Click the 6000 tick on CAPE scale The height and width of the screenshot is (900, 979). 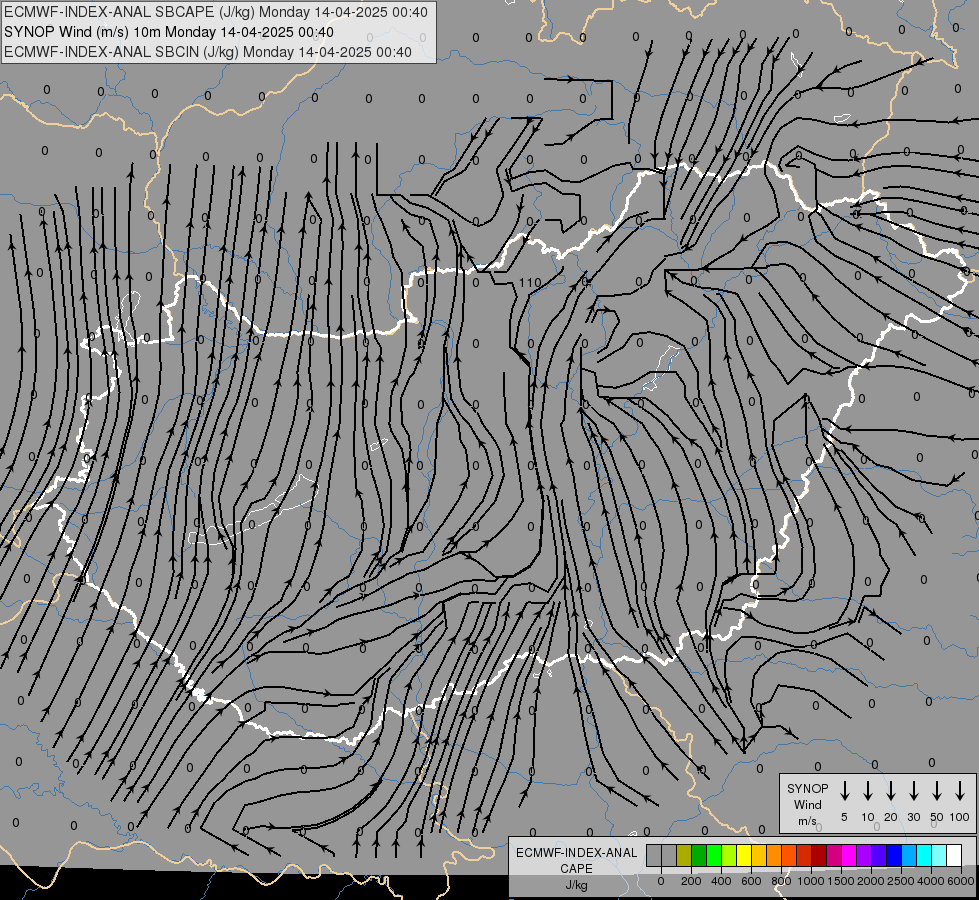(x=960, y=881)
